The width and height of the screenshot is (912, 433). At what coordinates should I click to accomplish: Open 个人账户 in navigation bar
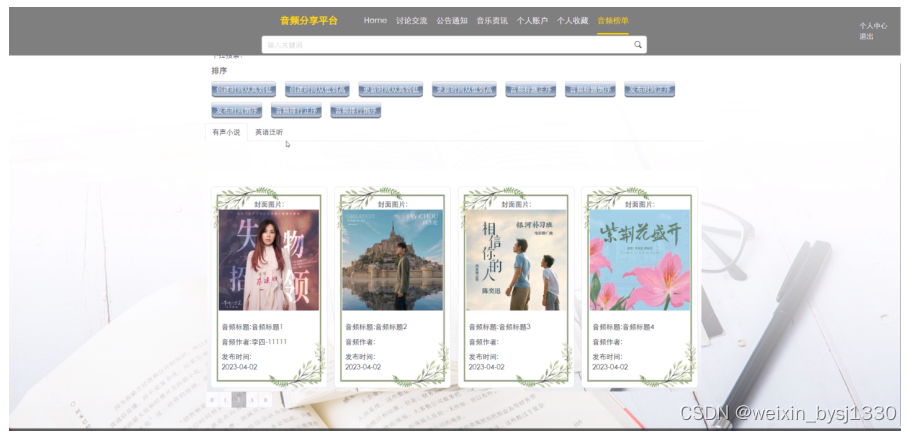[532, 20]
